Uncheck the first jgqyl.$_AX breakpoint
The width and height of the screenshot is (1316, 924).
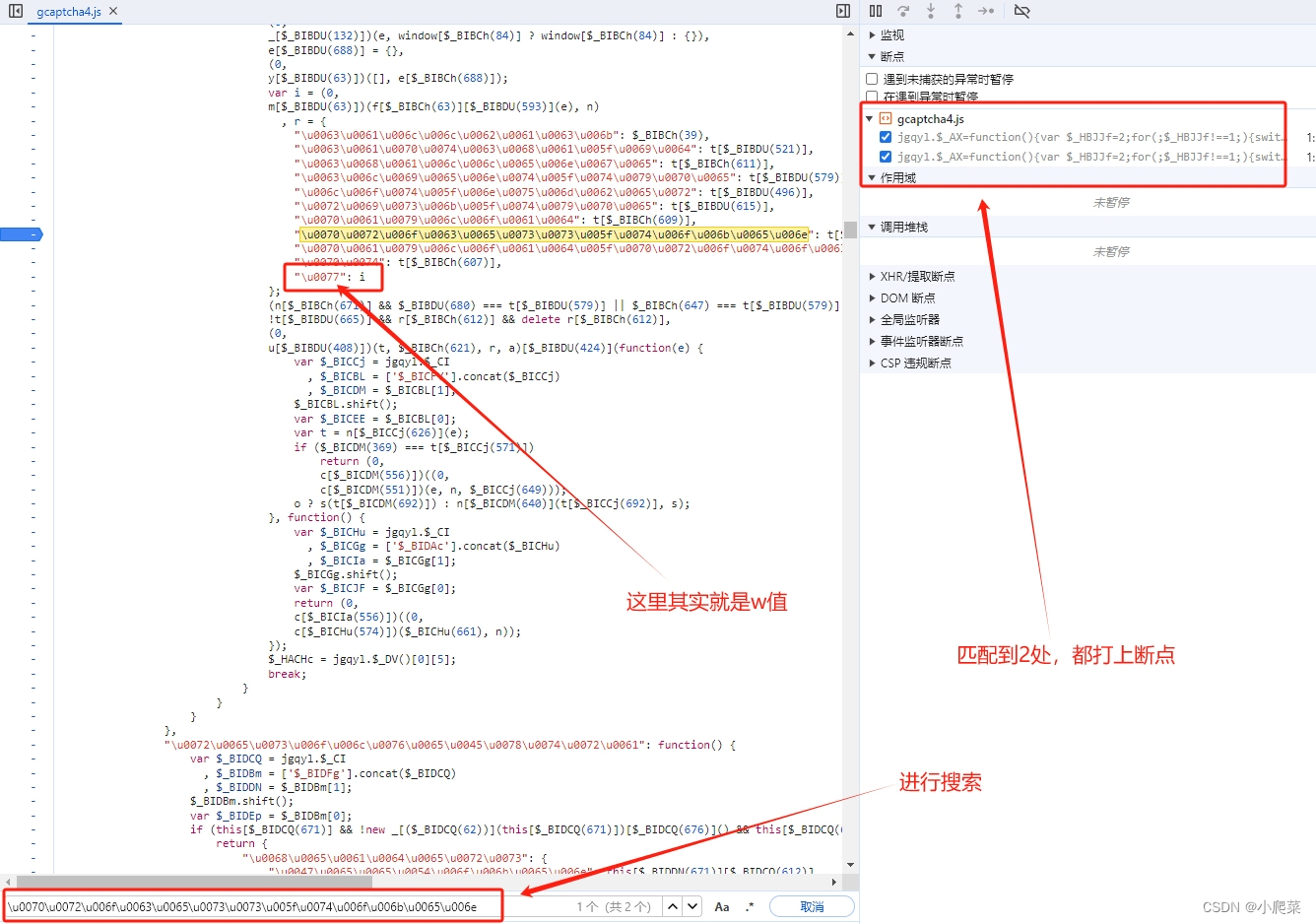pos(886,137)
